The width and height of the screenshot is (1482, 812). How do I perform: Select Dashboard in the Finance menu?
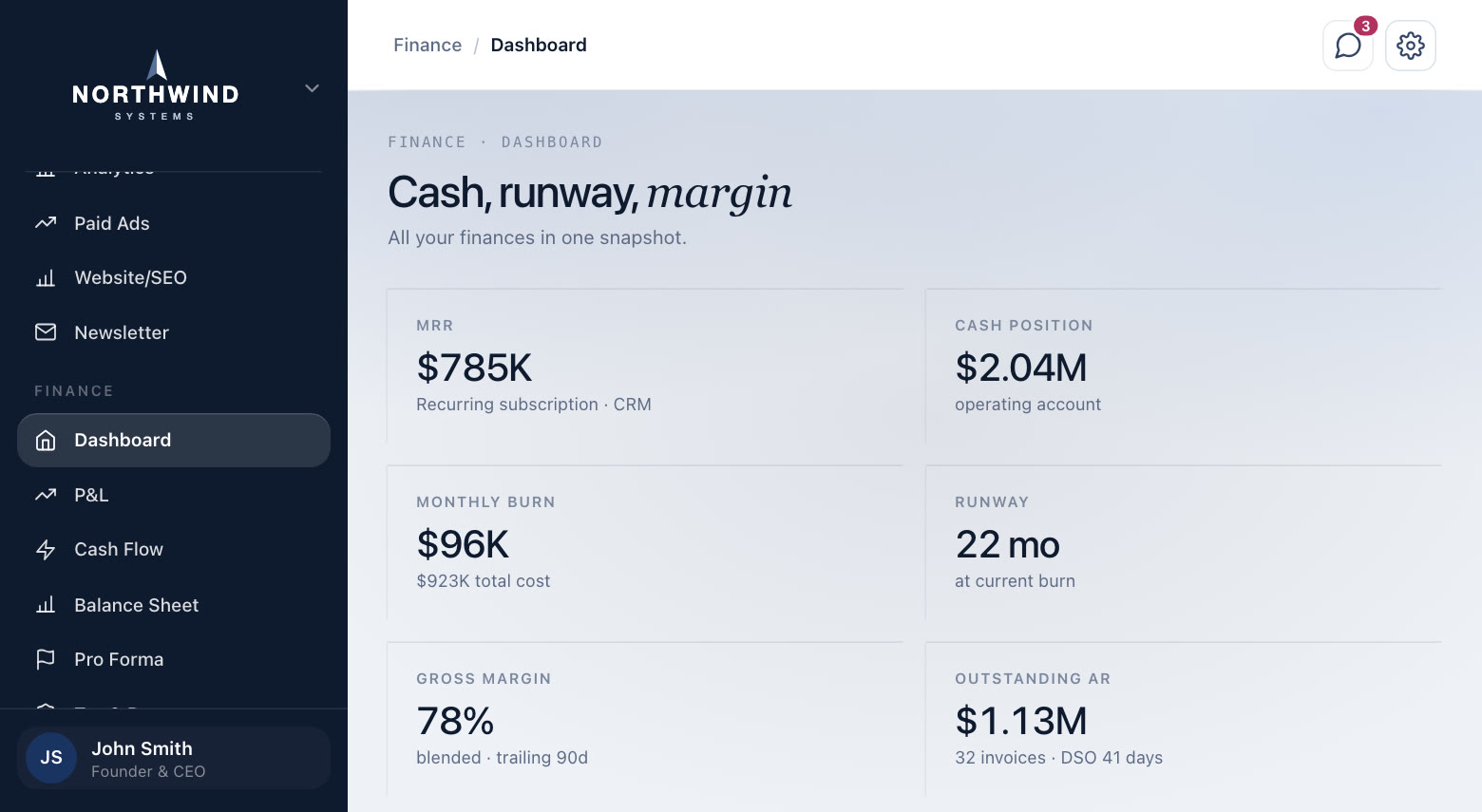tap(174, 440)
